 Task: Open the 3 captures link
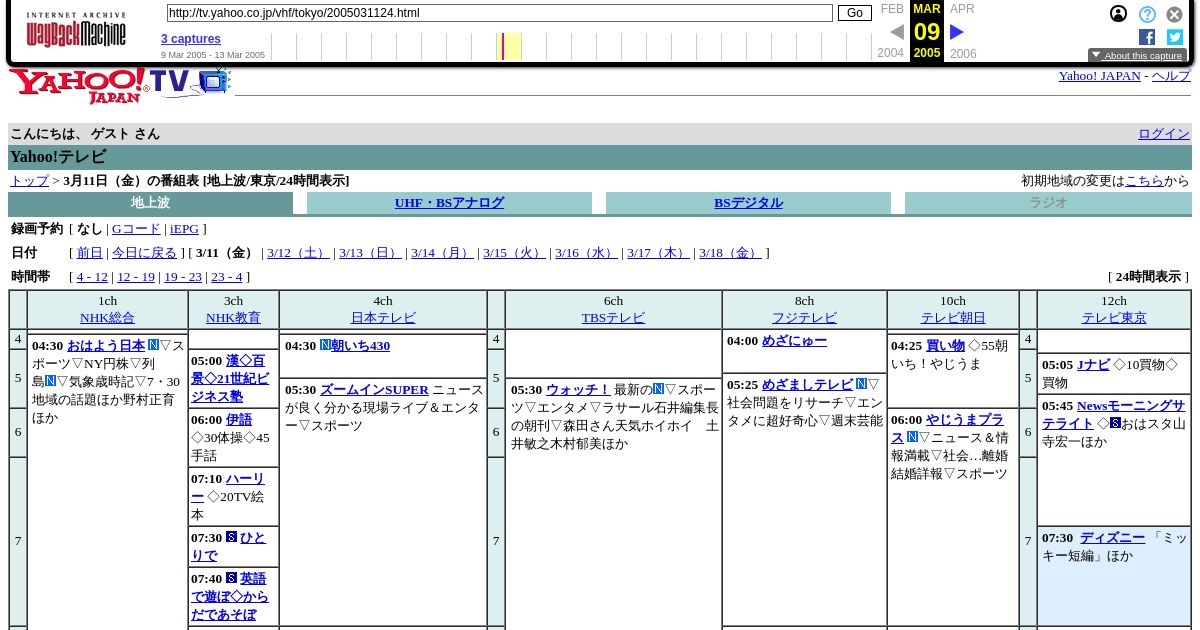[191, 39]
